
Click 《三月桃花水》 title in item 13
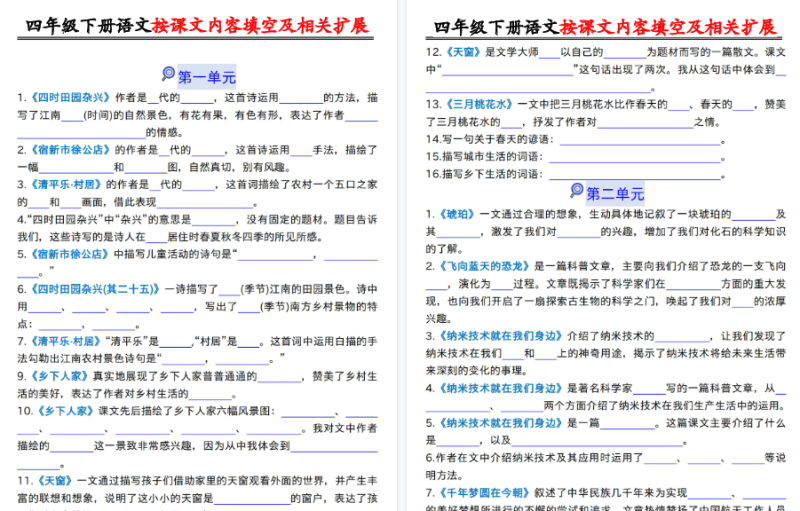(x=479, y=105)
